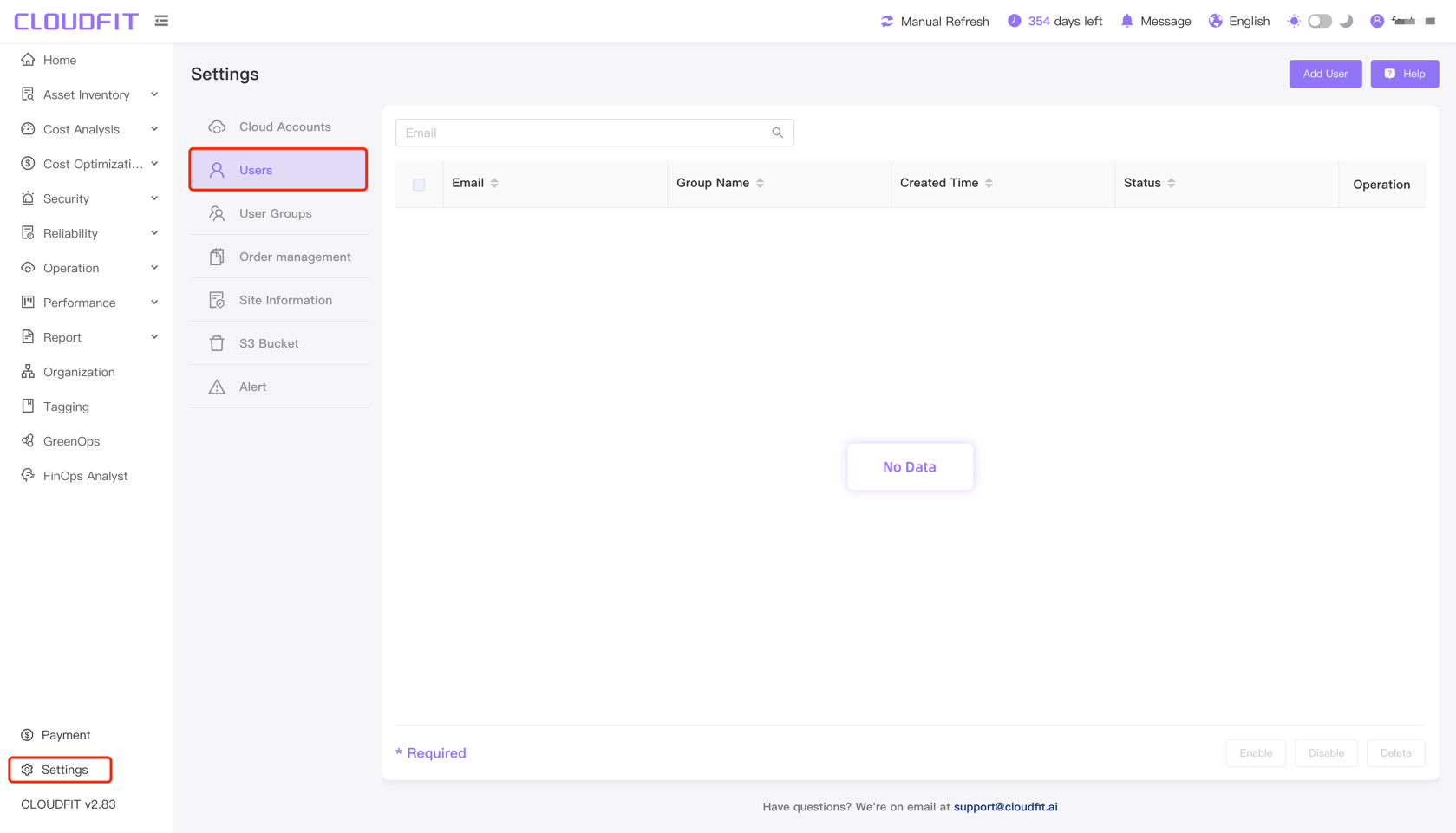This screenshot has height=833, width=1456.
Task: Sort table by Status arrows
Action: tap(1171, 183)
